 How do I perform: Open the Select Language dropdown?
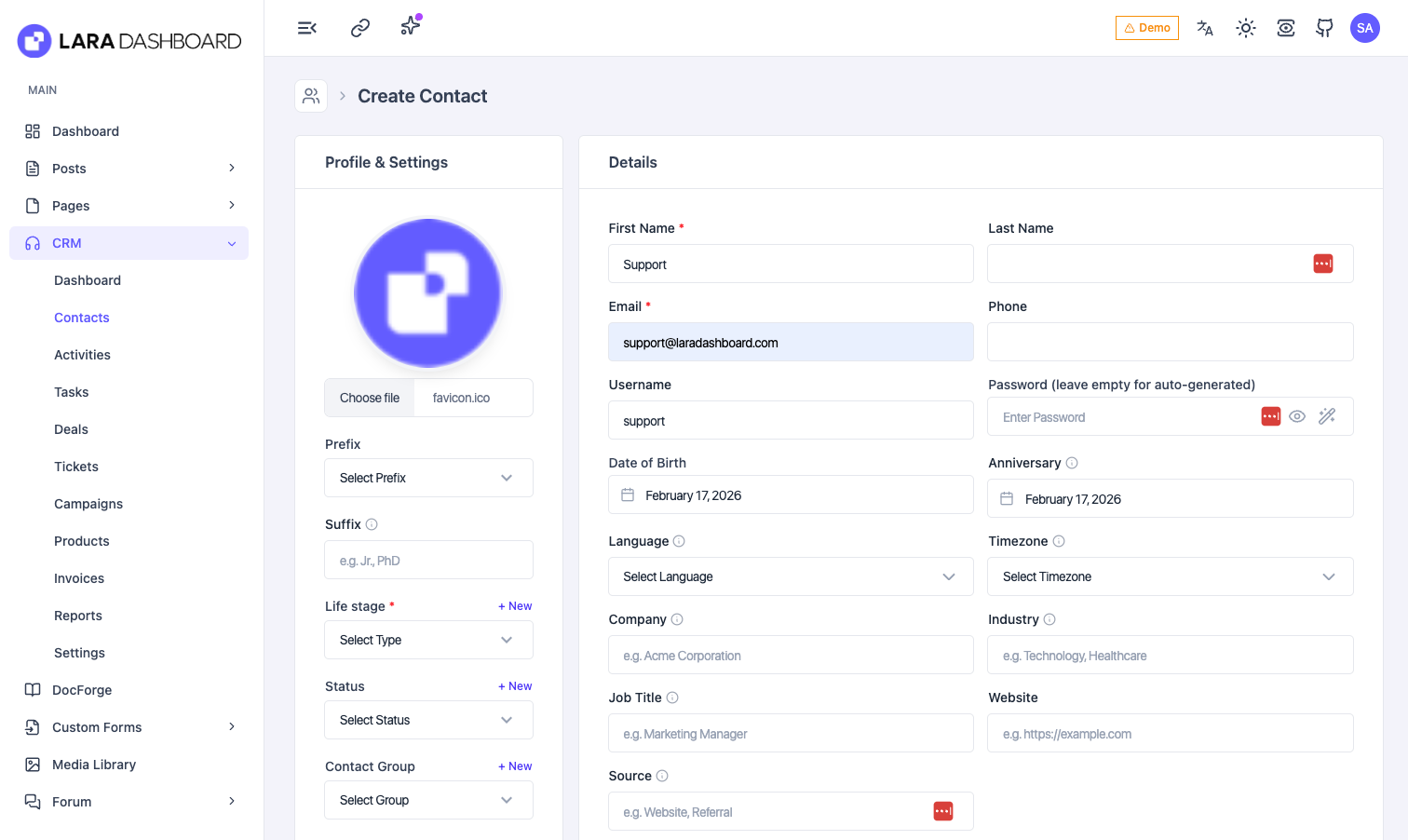tap(791, 576)
